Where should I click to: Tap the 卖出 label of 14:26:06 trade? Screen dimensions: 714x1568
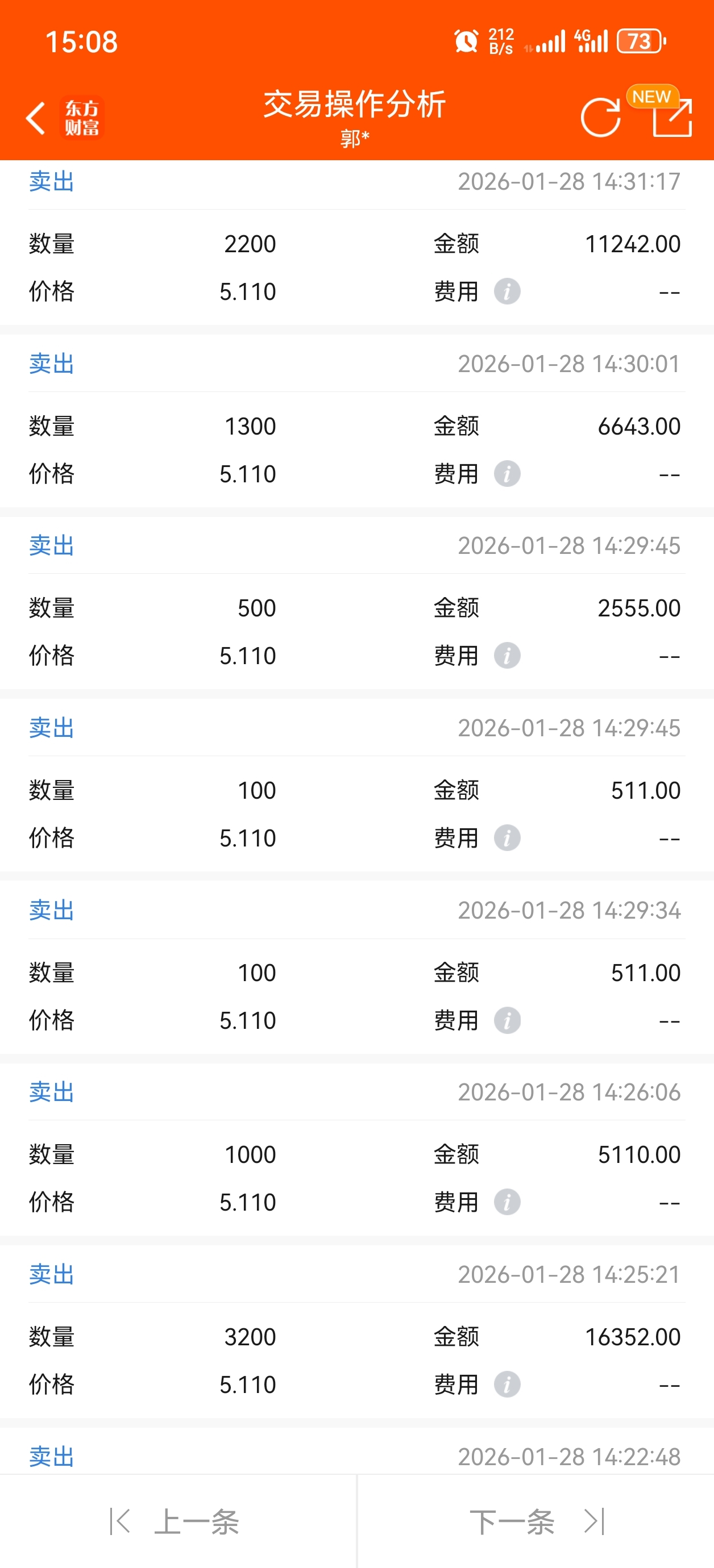coord(52,1092)
